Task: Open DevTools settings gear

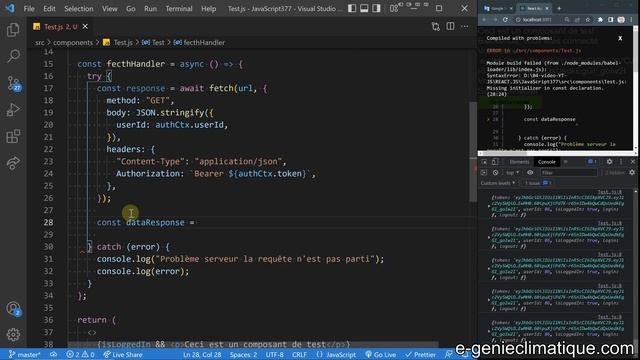Action: click(x=609, y=162)
